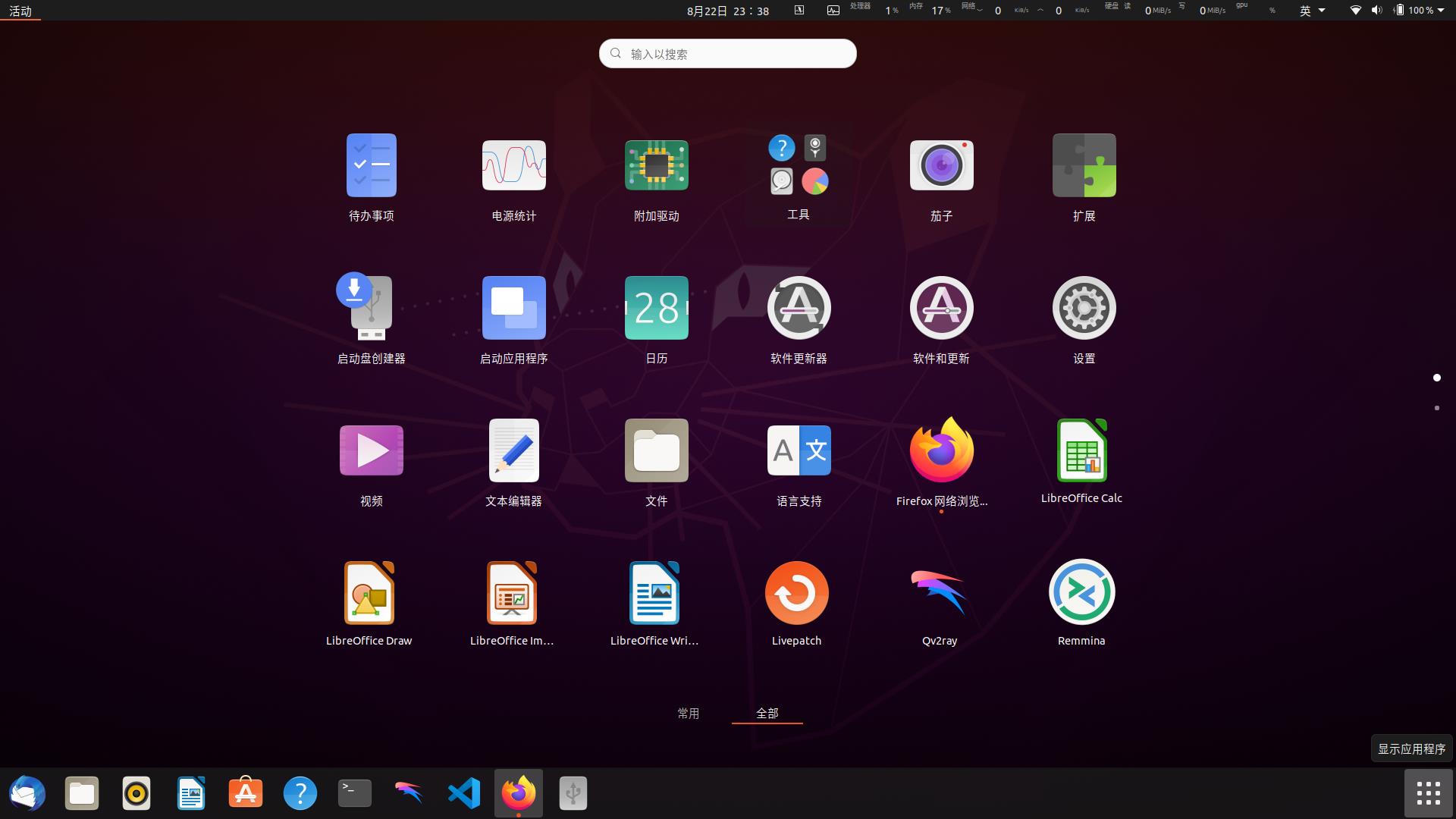This screenshot has height=819, width=1456.
Task: Launch Rhythmbox from dock
Action: pos(136,793)
